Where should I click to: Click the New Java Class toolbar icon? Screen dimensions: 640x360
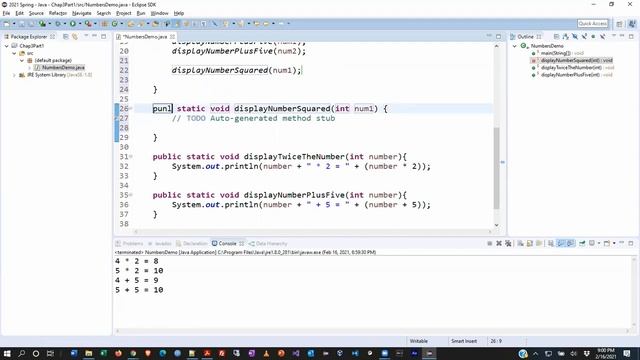coord(115,24)
